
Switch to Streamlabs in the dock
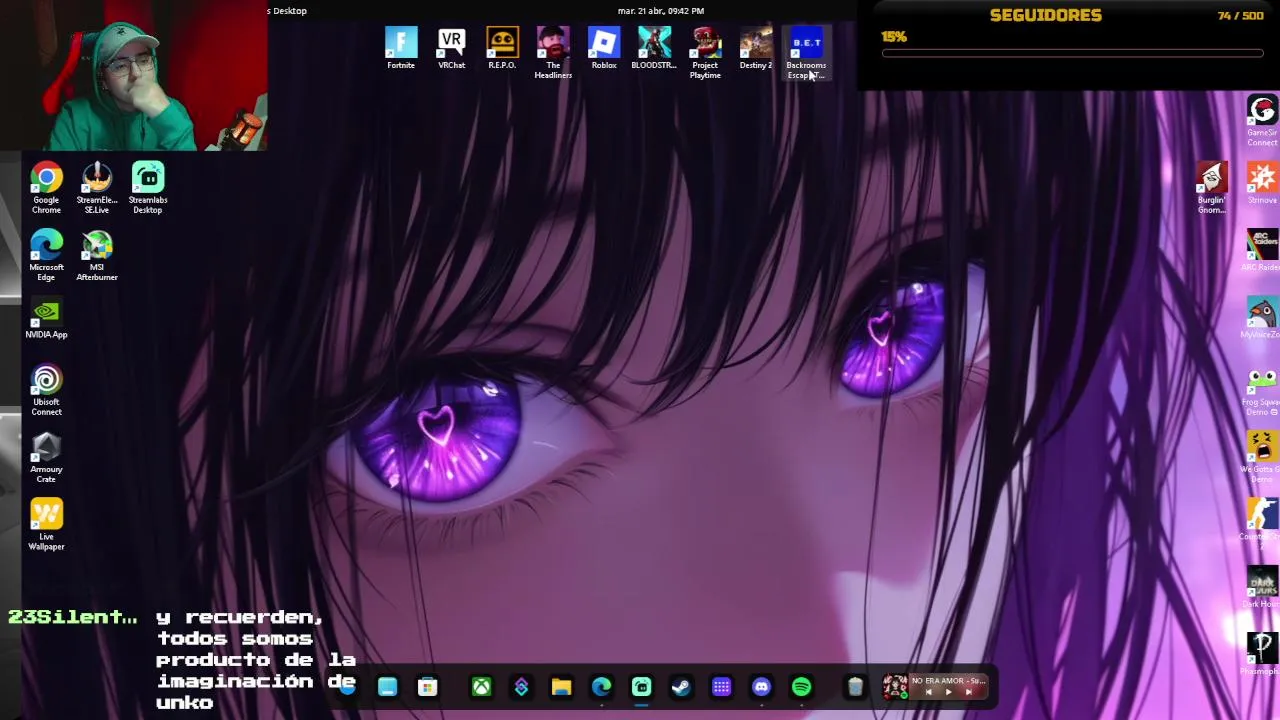pos(641,687)
